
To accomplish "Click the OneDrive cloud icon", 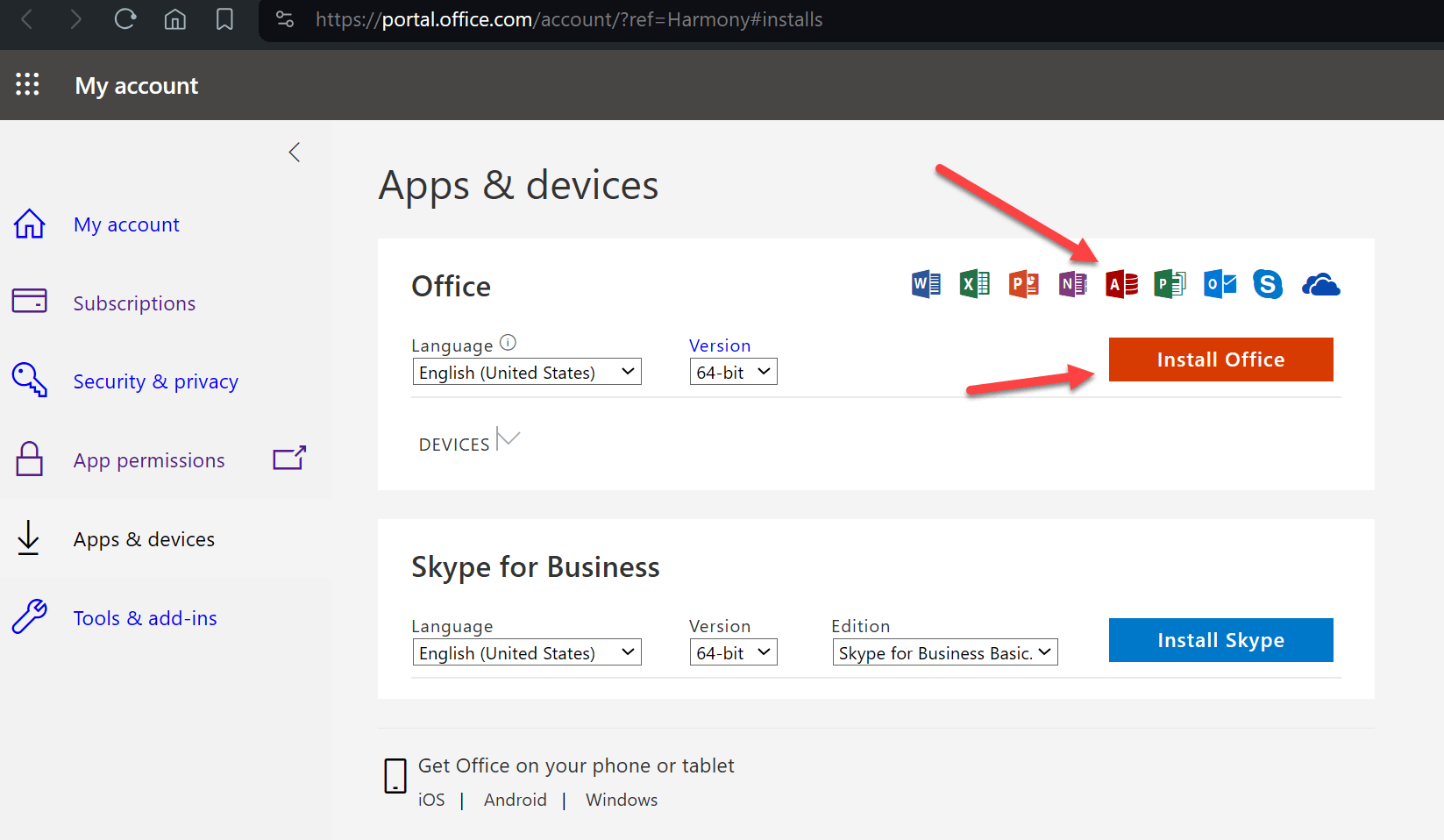I will [x=1321, y=285].
